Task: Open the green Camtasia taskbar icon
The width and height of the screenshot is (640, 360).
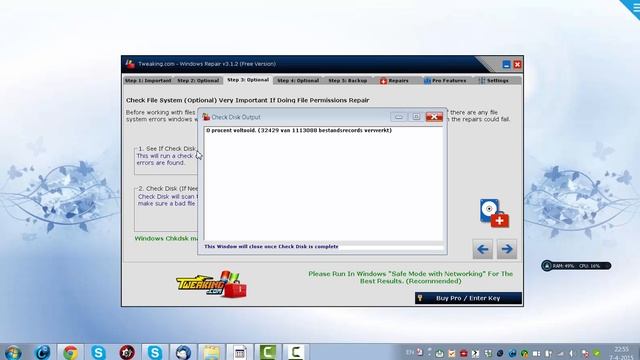Action: click(x=268, y=352)
